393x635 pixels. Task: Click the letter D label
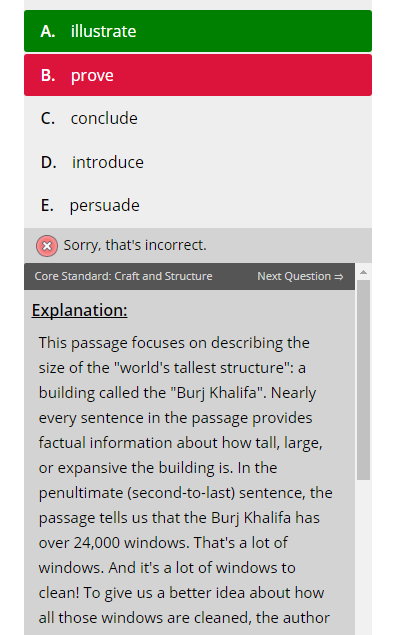[x=49, y=162]
